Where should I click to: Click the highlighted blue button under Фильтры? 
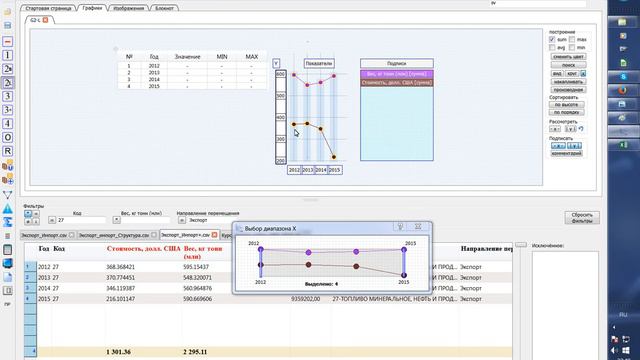tap(28, 213)
